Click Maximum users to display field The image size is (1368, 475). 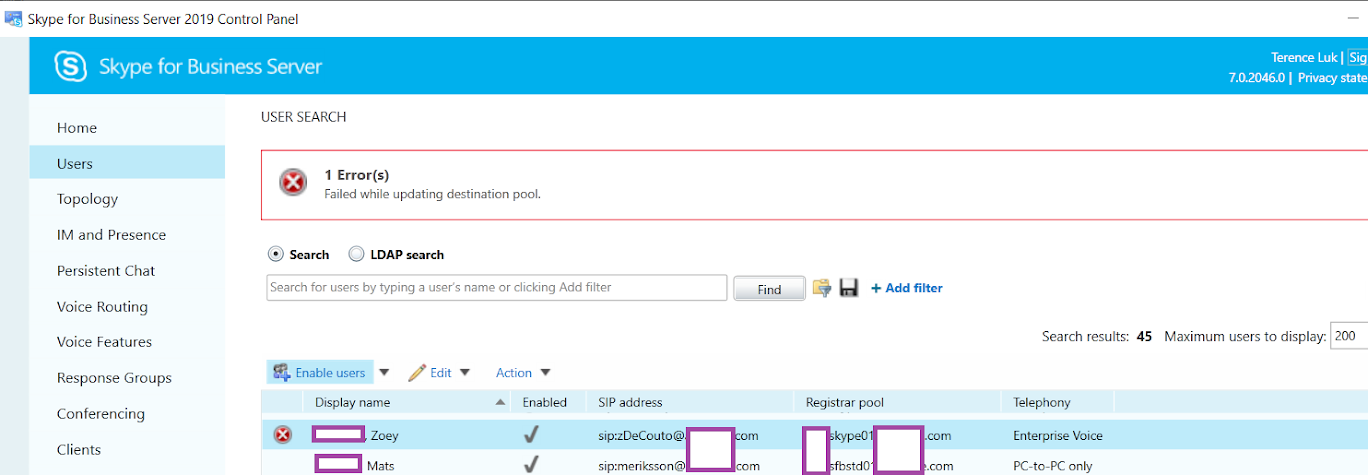click(x=1348, y=337)
